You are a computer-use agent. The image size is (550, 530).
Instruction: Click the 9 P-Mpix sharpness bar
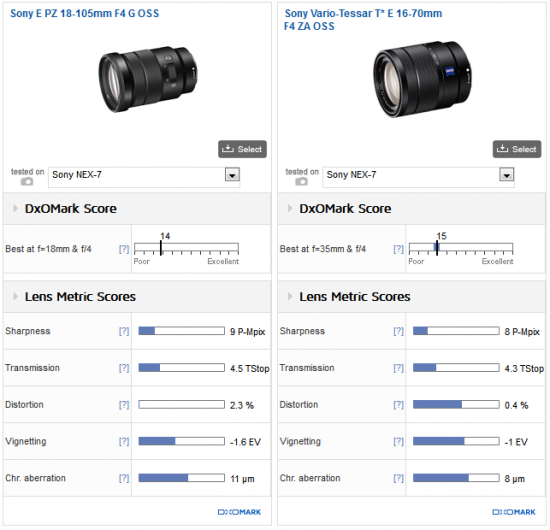(x=181, y=331)
